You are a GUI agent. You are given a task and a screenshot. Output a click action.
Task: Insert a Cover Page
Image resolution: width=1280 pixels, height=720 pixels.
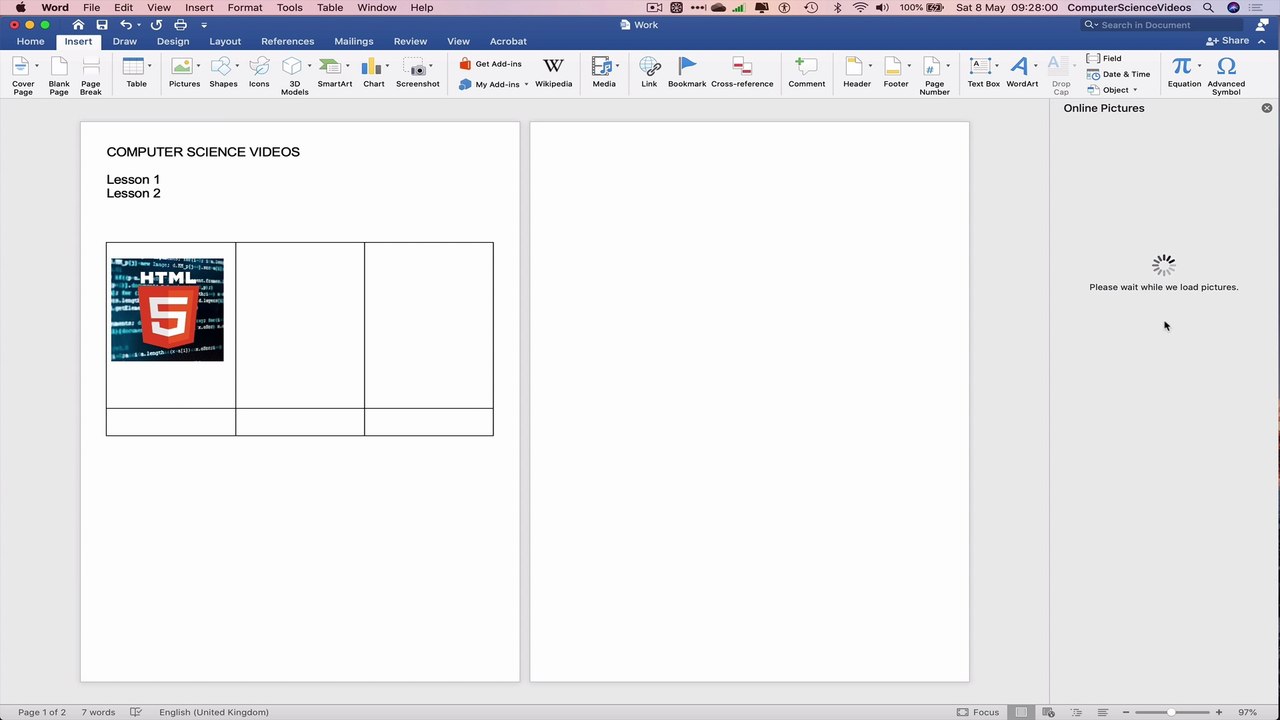(x=22, y=75)
